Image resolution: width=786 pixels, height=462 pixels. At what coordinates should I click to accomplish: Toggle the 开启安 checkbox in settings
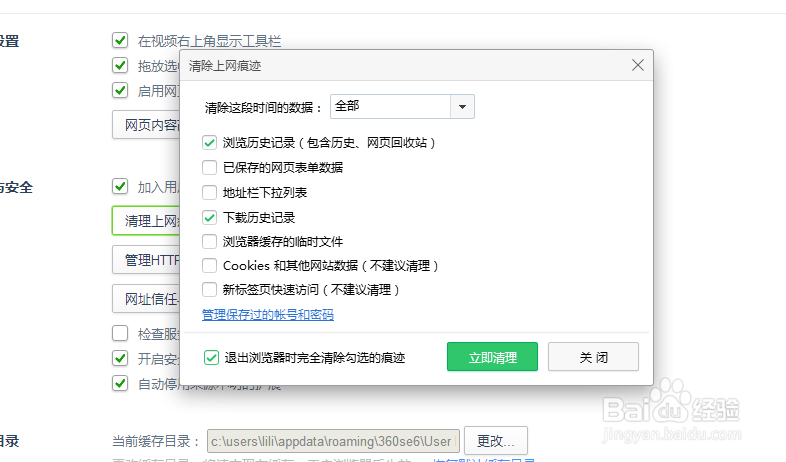(120, 358)
